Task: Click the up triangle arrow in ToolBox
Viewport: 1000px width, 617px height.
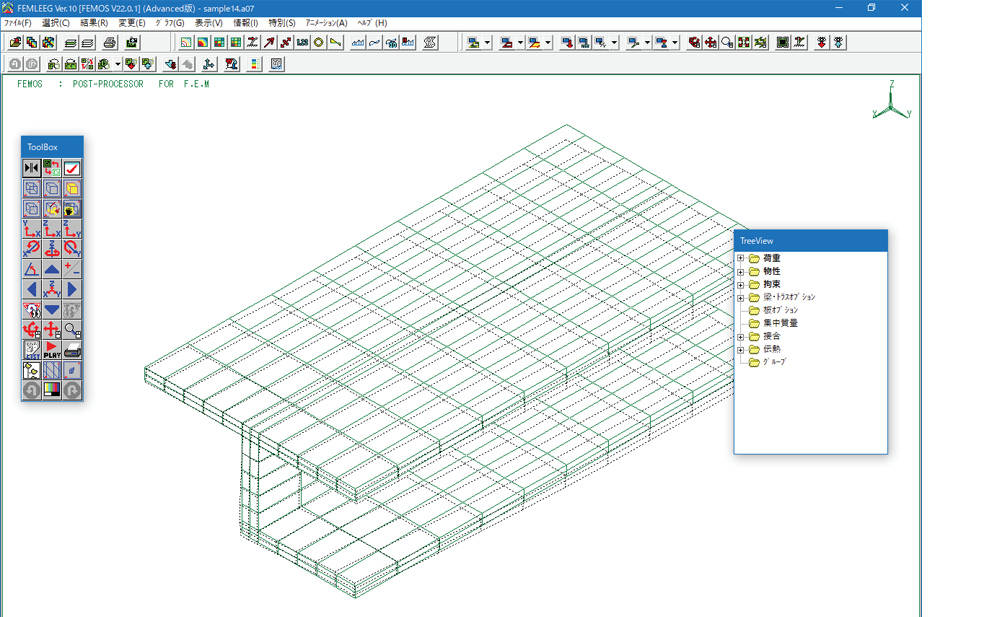Action: 52,269
